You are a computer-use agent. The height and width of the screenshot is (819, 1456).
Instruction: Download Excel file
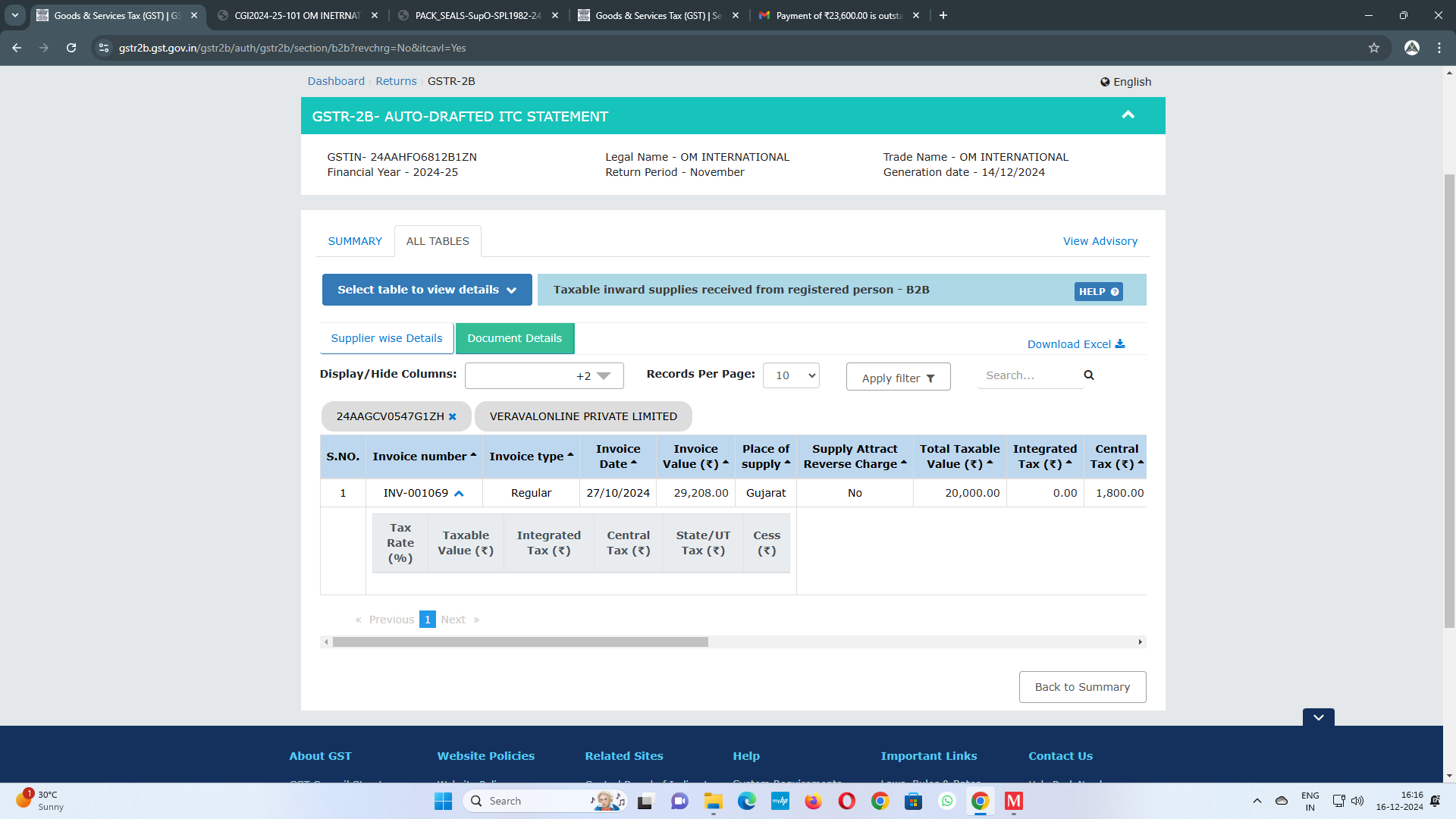pos(1075,344)
